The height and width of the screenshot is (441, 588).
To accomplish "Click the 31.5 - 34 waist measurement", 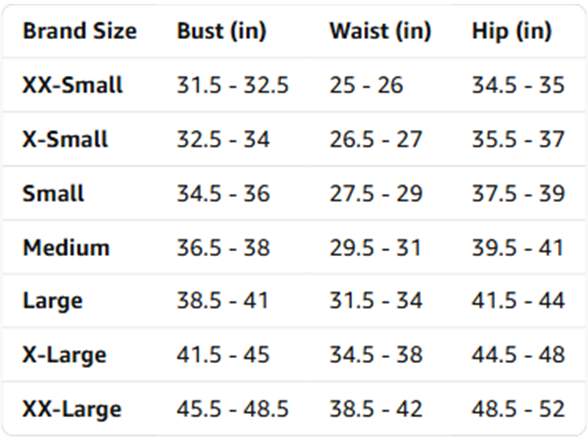I will pos(376,301).
